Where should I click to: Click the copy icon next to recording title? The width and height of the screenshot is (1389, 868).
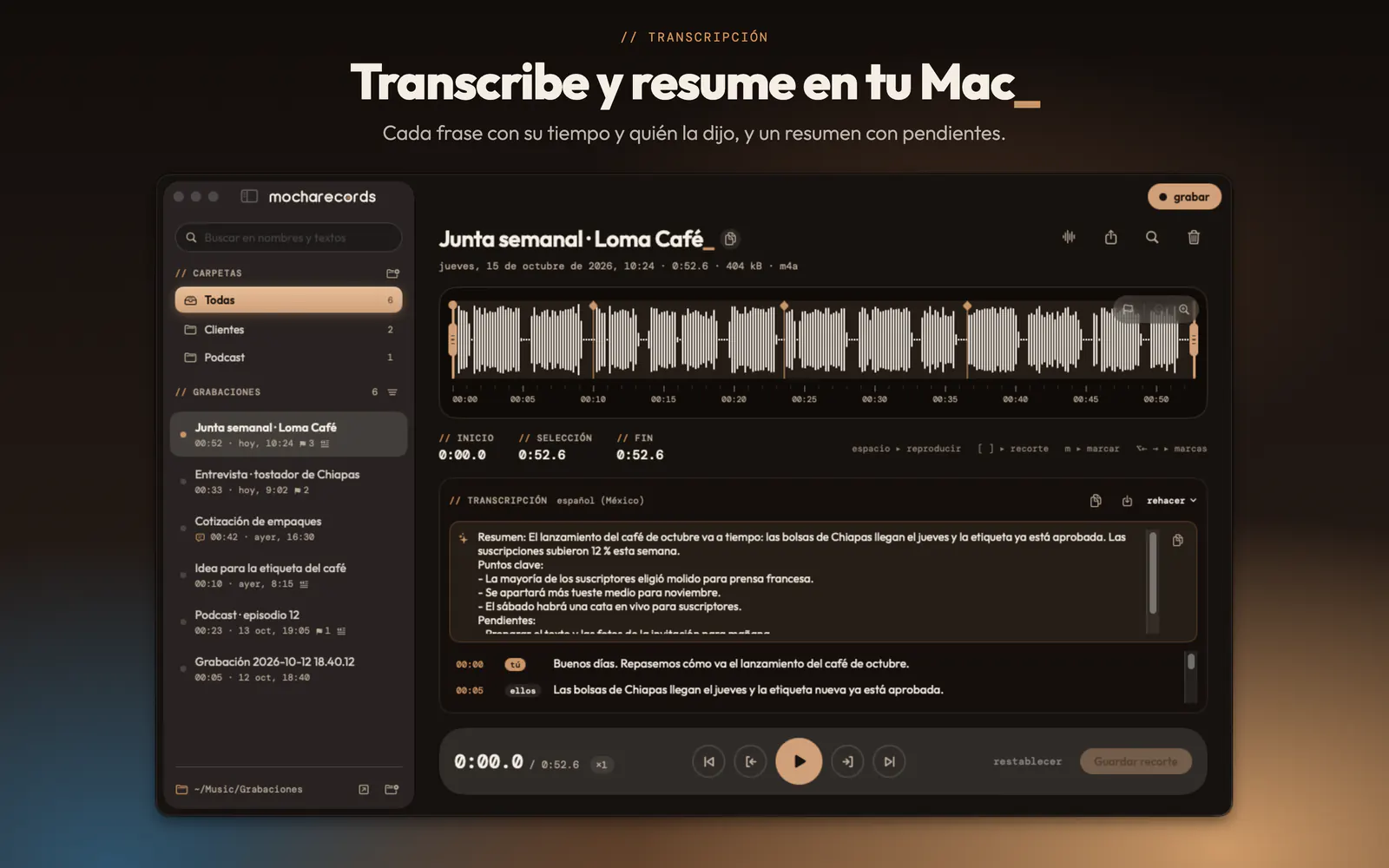click(x=731, y=239)
